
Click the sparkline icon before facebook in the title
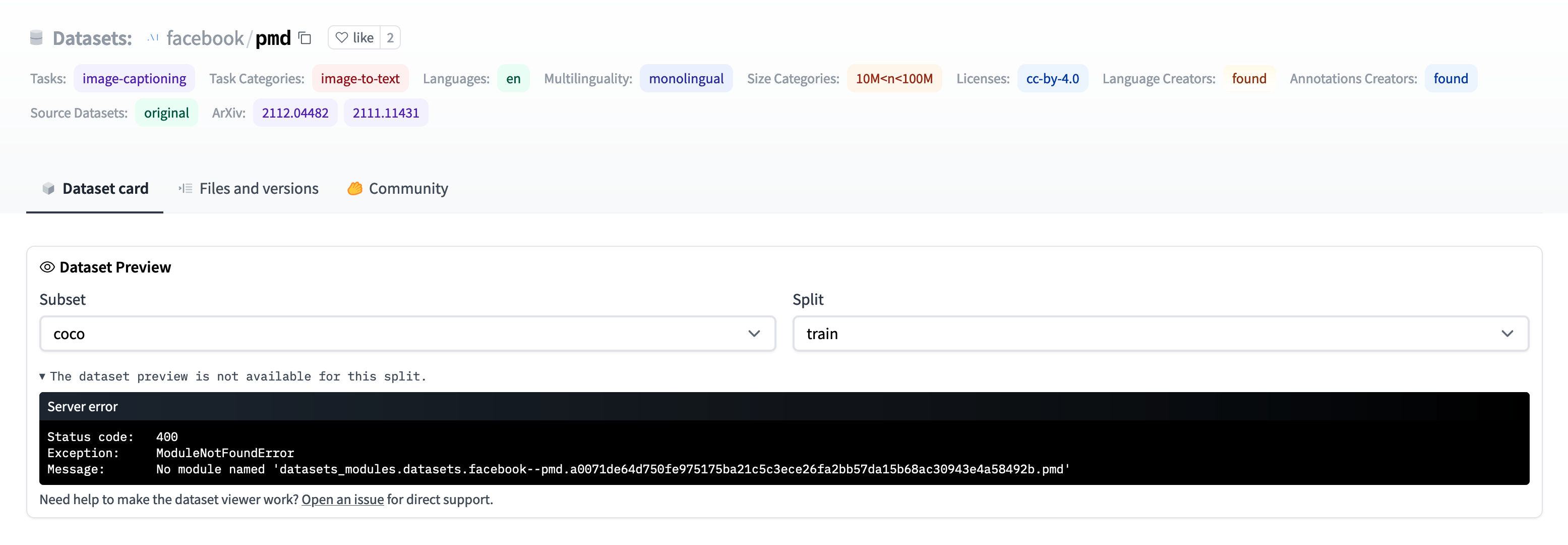153,37
